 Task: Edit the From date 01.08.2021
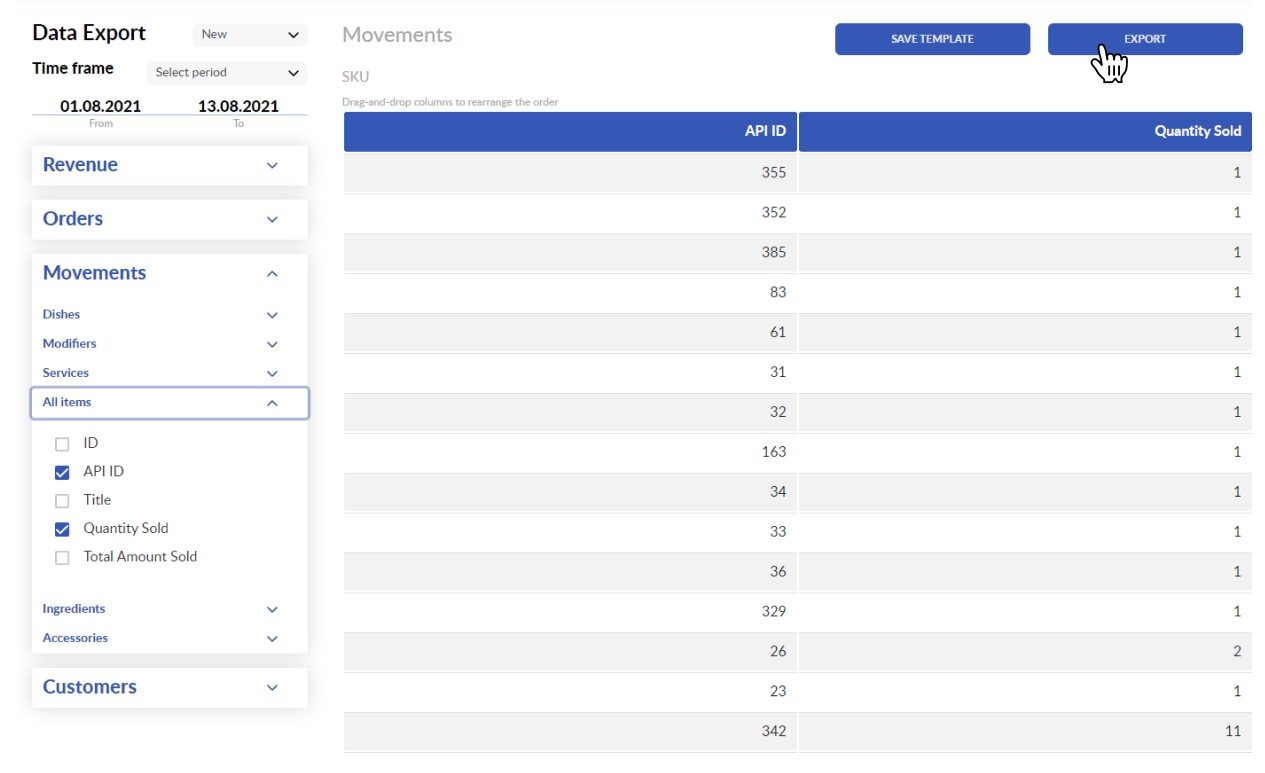click(101, 106)
